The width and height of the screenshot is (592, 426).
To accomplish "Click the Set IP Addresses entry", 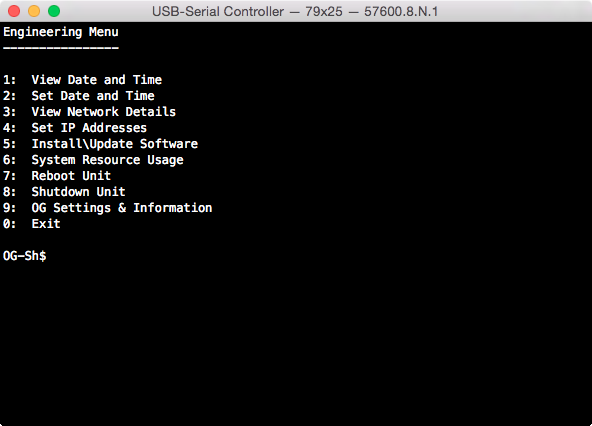I will click(x=75, y=128).
